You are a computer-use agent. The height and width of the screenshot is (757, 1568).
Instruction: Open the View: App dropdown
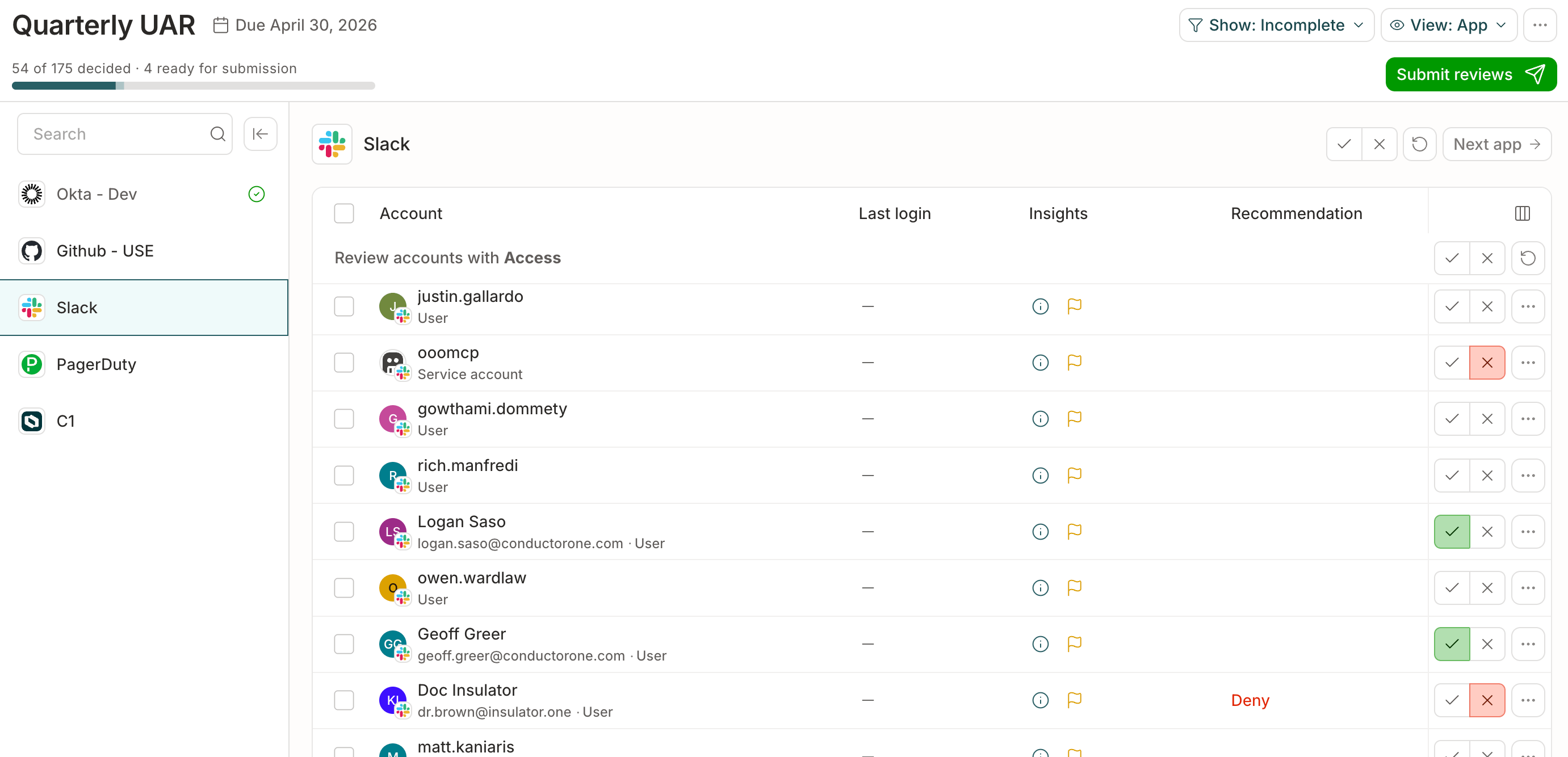(1449, 25)
